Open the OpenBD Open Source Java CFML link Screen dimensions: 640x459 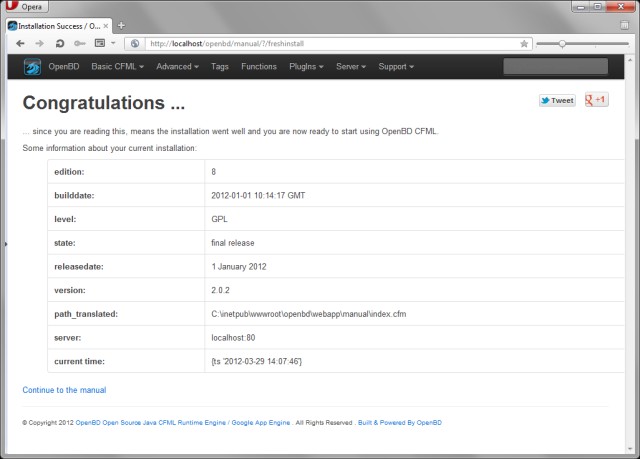pyautogui.click(x=151, y=423)
